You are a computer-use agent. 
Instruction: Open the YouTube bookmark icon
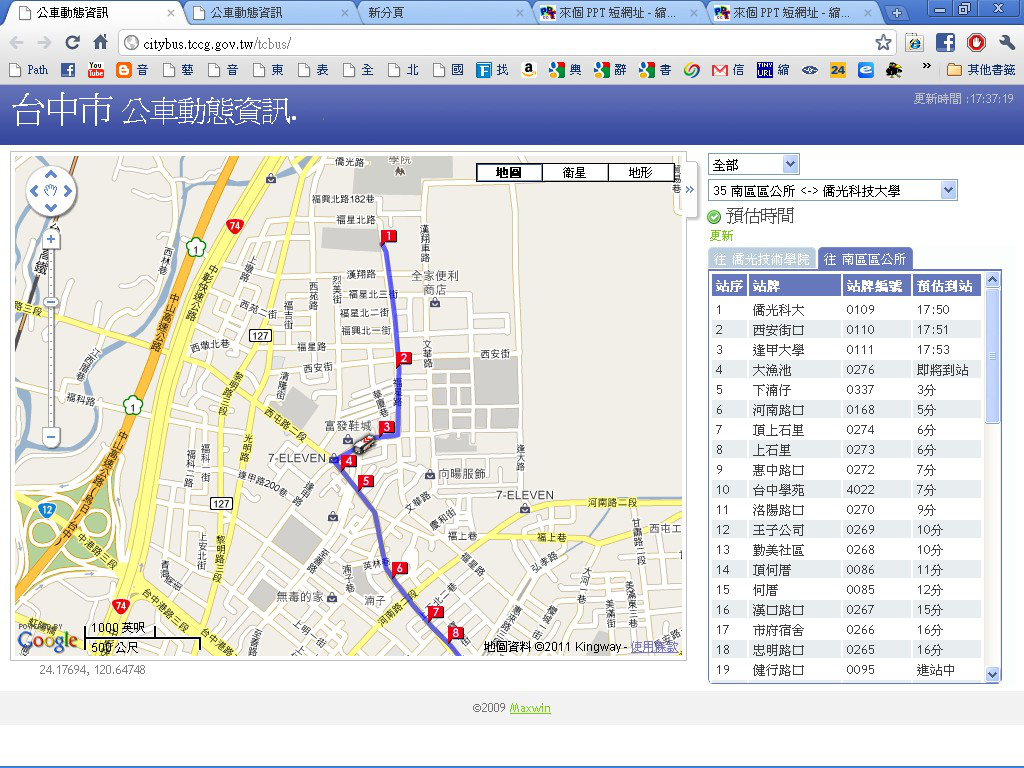(96, 70)
